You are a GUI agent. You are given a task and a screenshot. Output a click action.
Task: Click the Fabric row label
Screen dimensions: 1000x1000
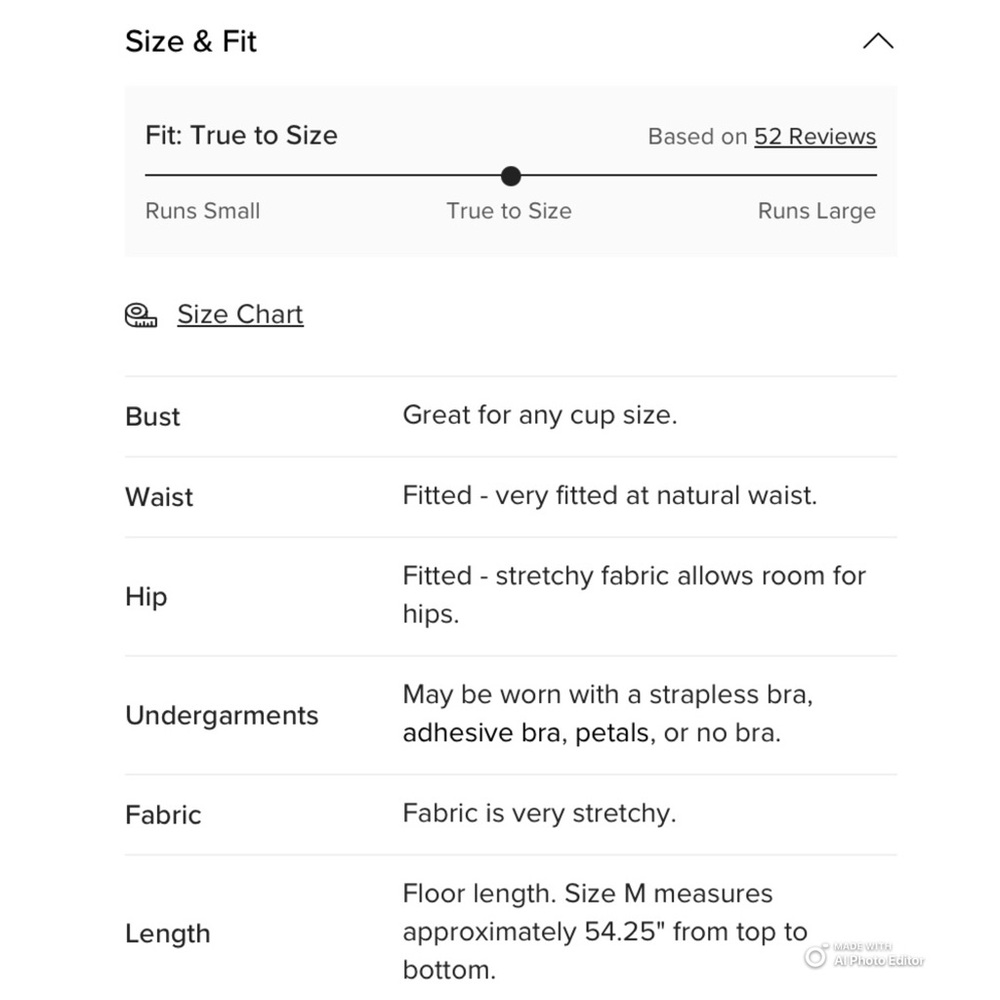point(163,814)
